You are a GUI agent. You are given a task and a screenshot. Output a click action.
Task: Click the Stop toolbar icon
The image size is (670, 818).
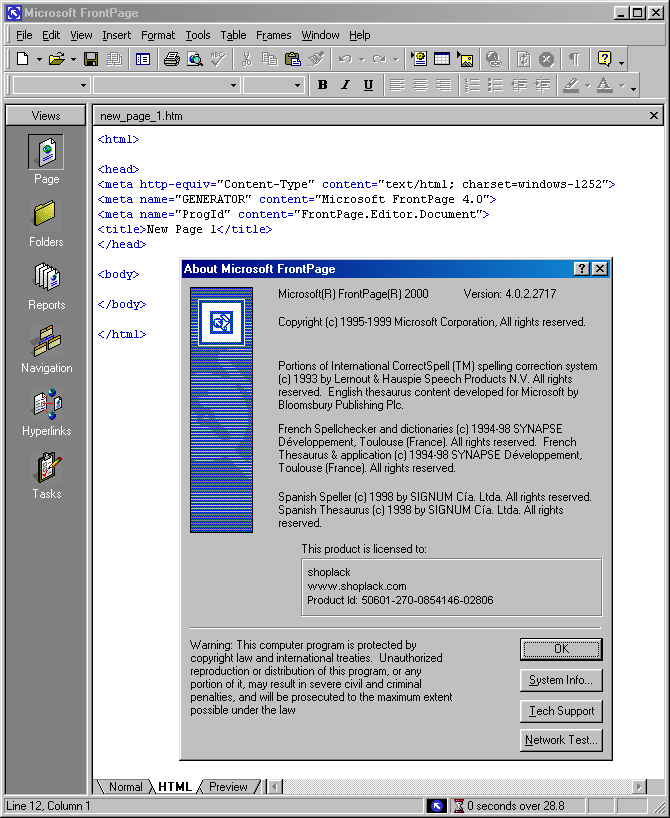click(546, 59)
